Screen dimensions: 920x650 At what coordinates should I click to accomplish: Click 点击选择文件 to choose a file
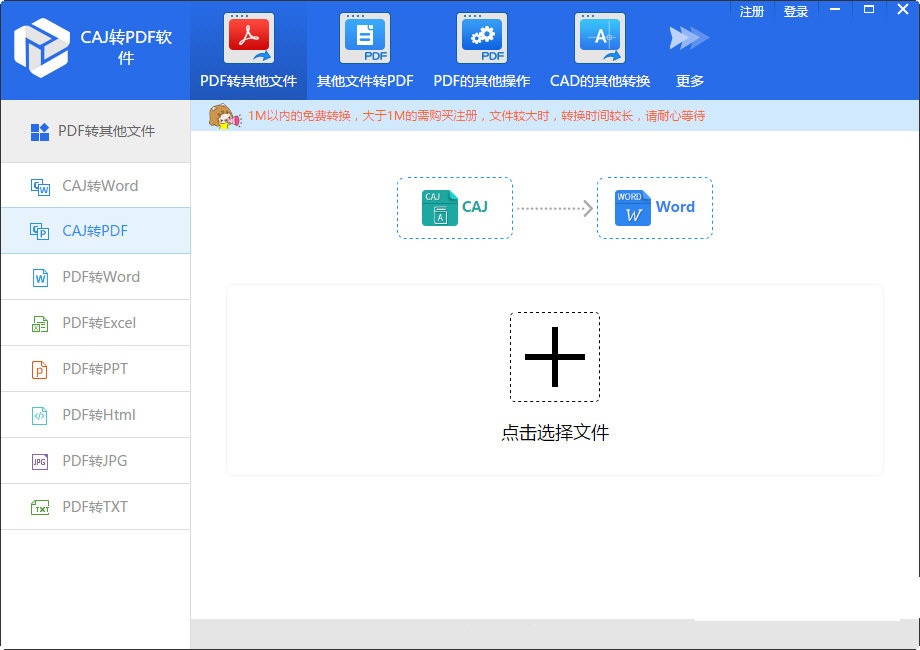[x=554, y=433]
